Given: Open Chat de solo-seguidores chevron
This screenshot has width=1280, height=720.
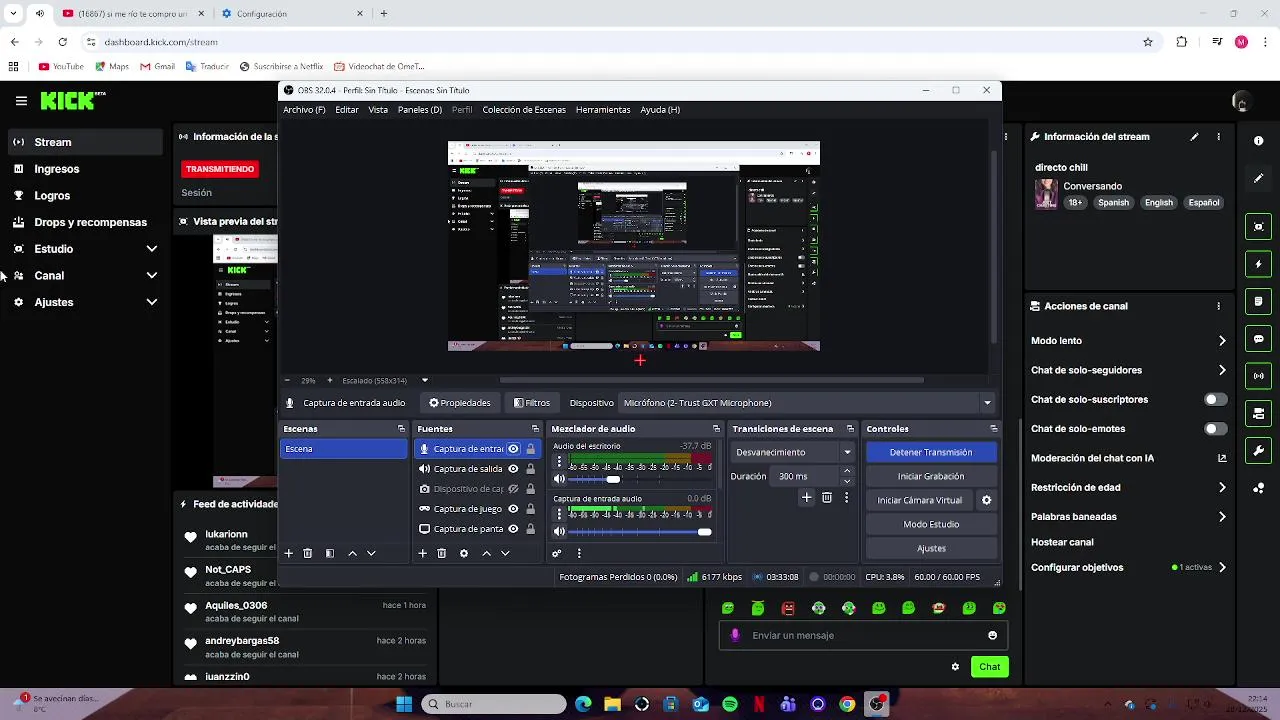Looking at the screenshot, I should click(x=1222, y=370).
